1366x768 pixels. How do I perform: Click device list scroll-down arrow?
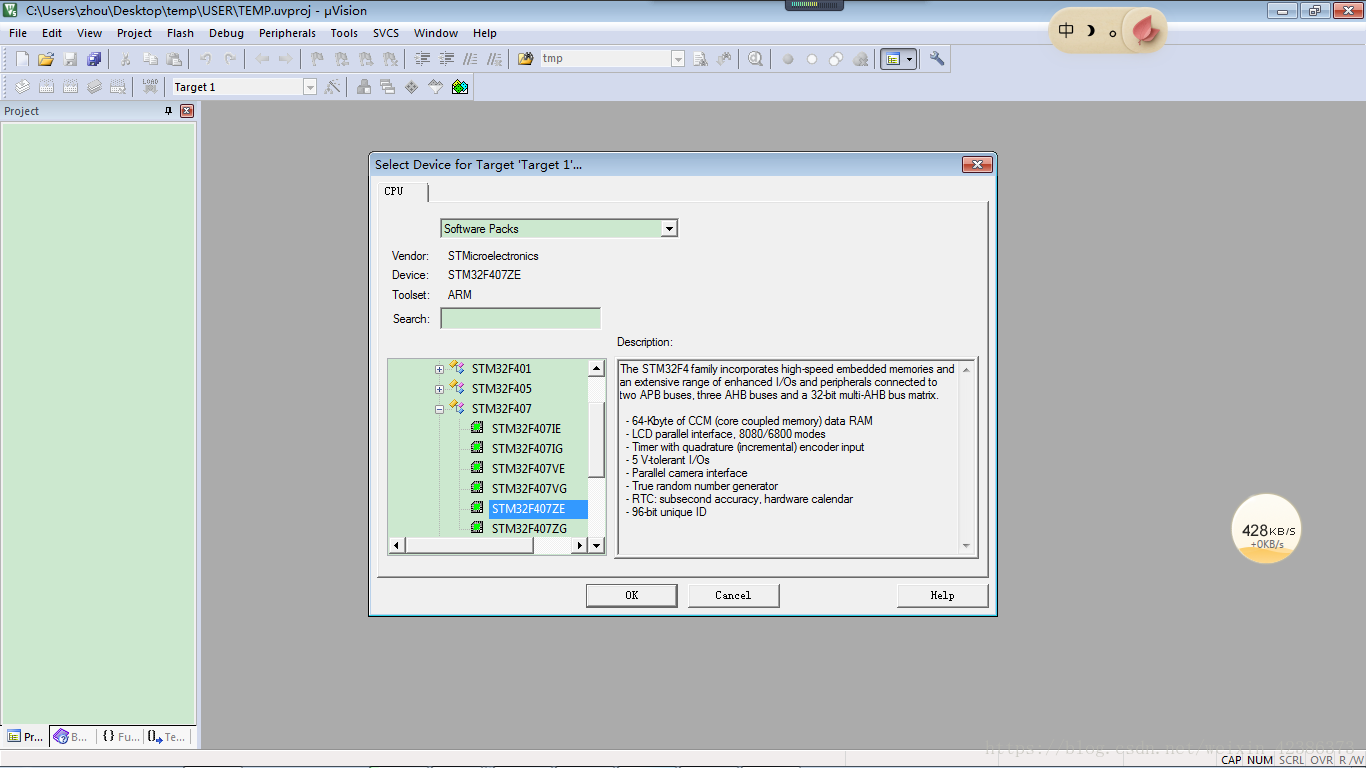tap(597, 545)
